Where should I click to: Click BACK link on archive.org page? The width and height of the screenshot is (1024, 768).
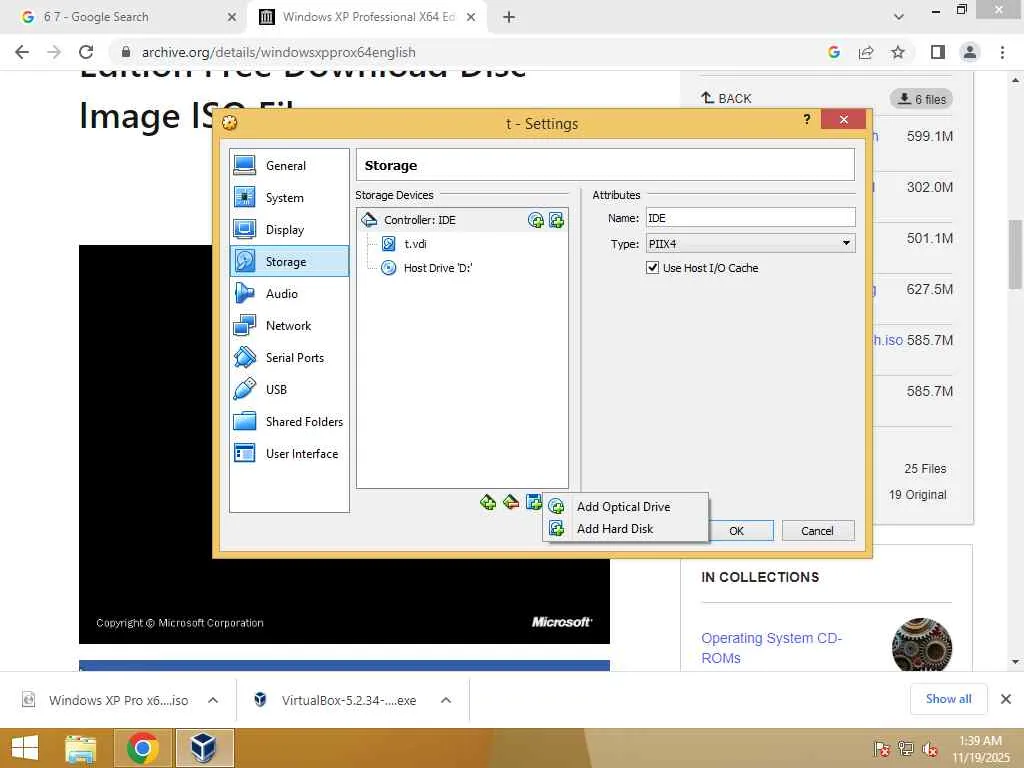click(726, 99)
